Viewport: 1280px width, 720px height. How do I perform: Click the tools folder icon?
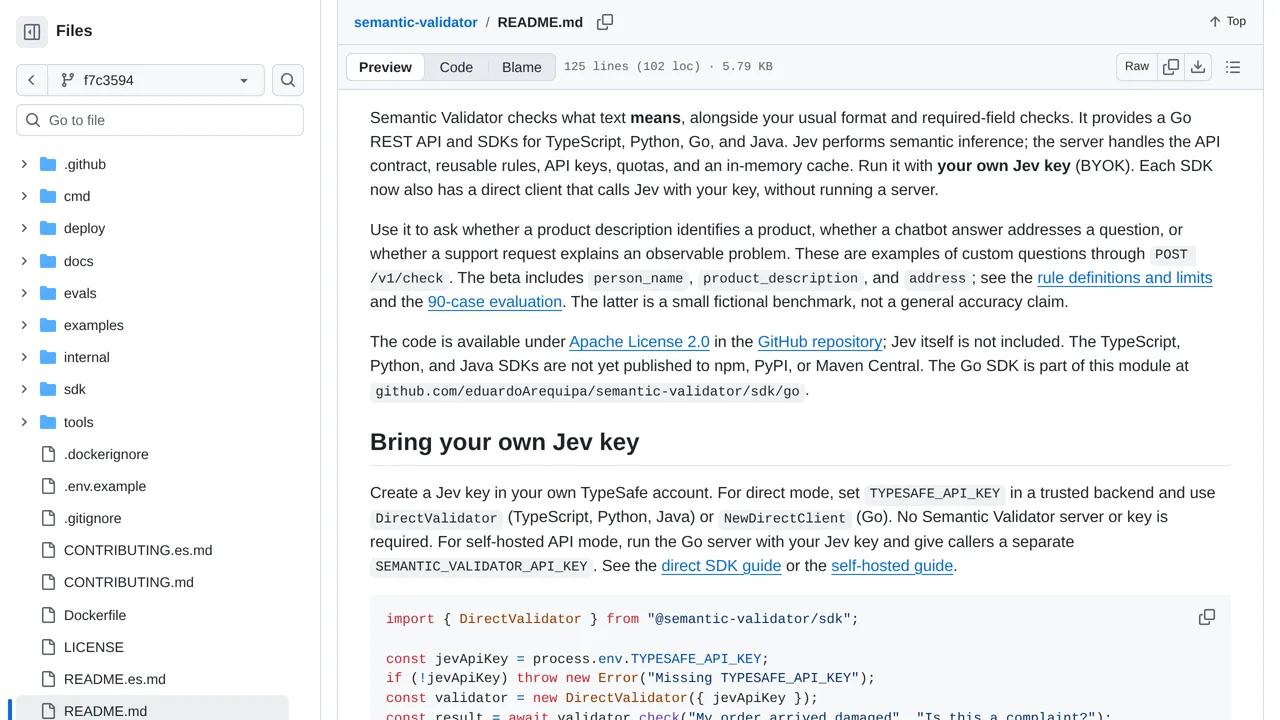click(48, 422)
